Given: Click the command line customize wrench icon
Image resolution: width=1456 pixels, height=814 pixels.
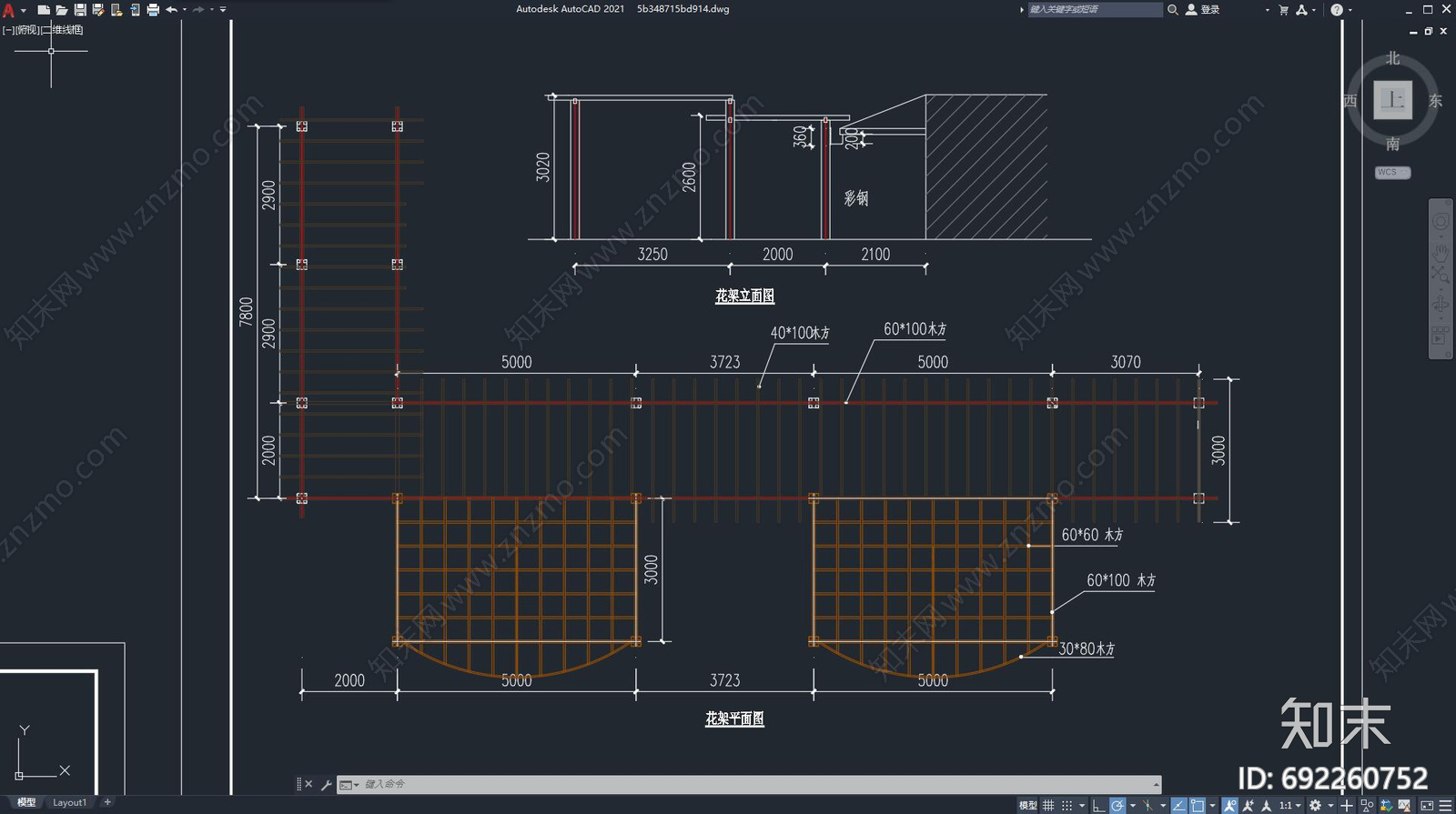Looking at the screenshot, I should point(326,784).
